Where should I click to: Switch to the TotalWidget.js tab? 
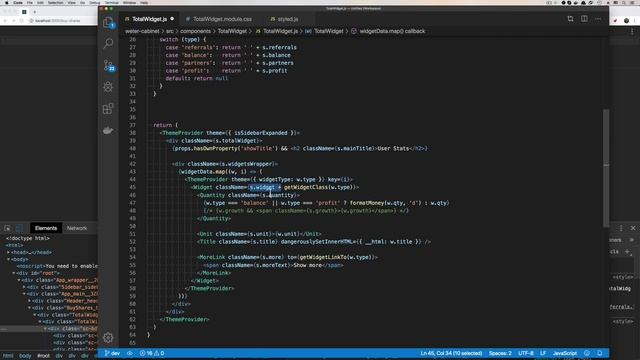pos(149,19)
